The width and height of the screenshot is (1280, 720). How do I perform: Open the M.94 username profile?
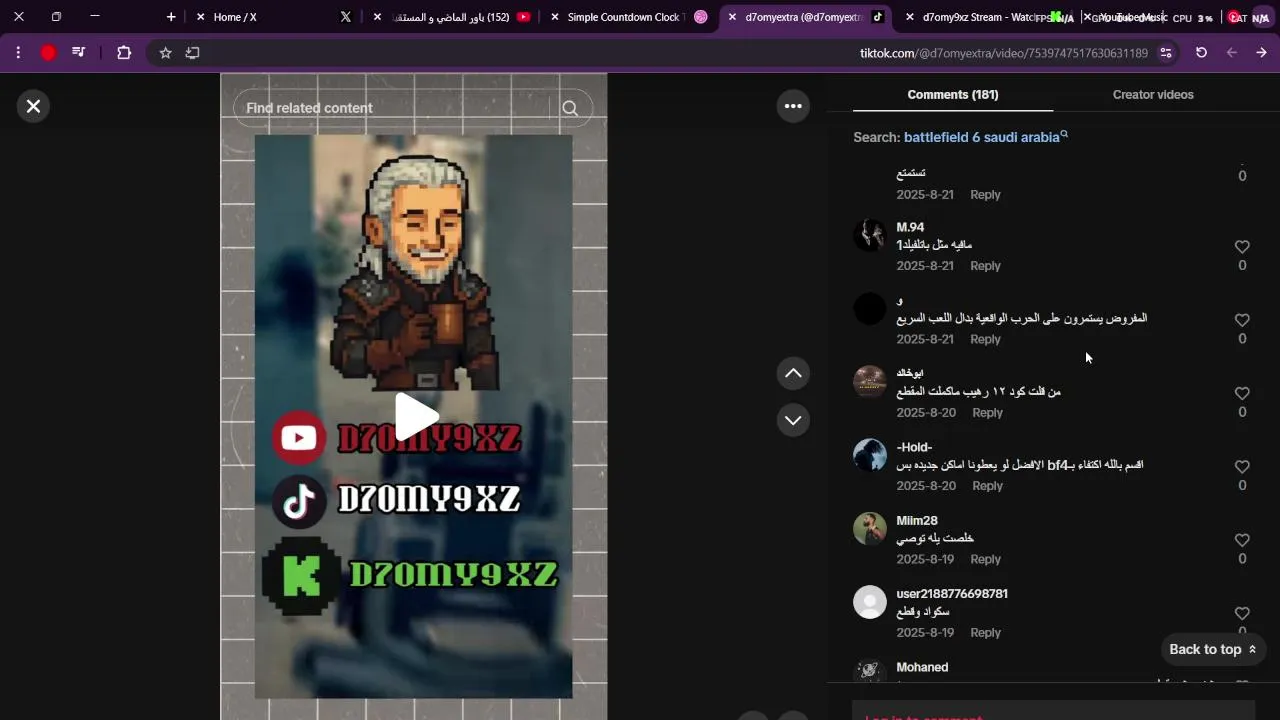pos(910,227)
